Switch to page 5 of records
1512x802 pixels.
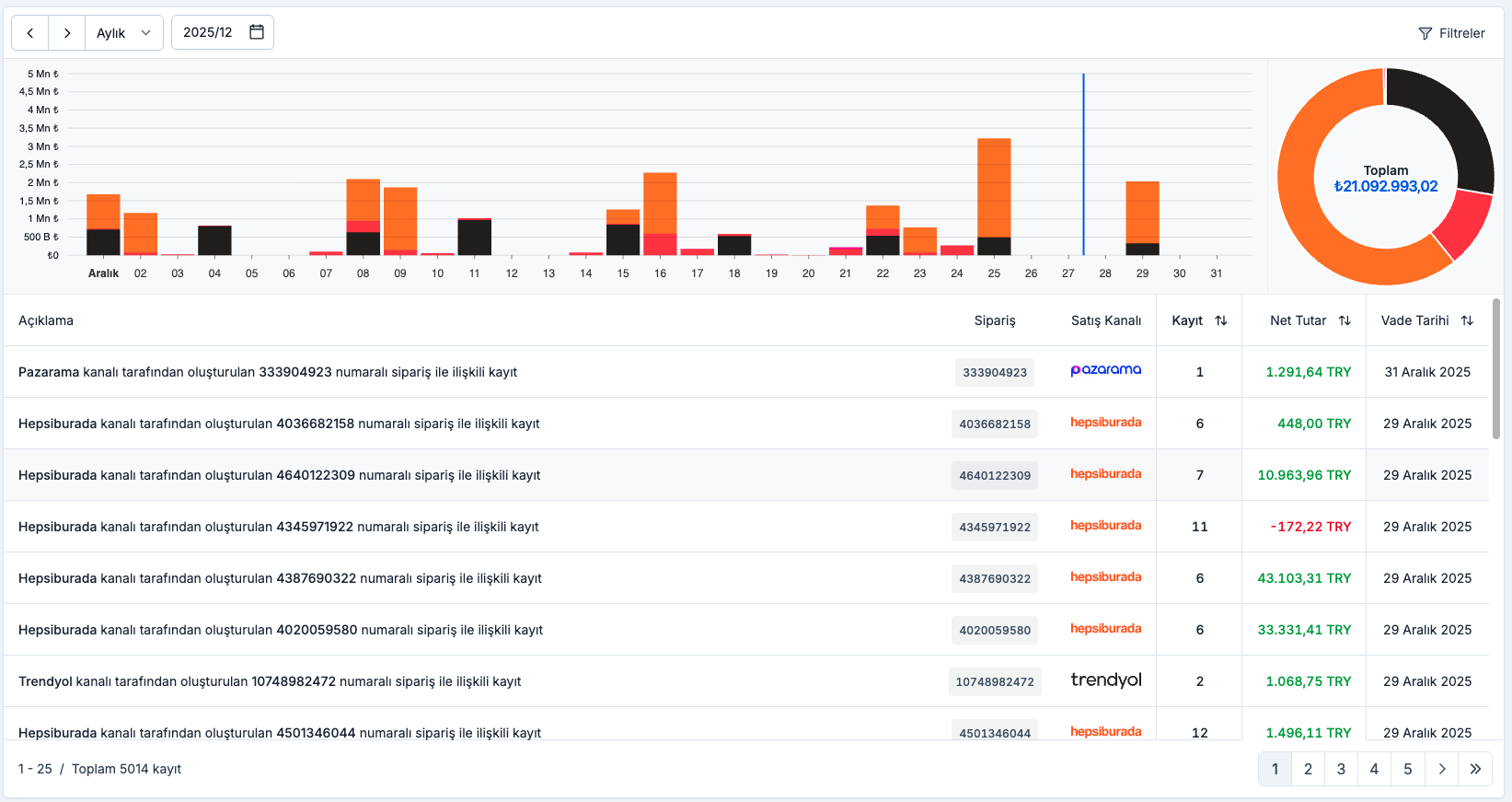coord(1407,769)
